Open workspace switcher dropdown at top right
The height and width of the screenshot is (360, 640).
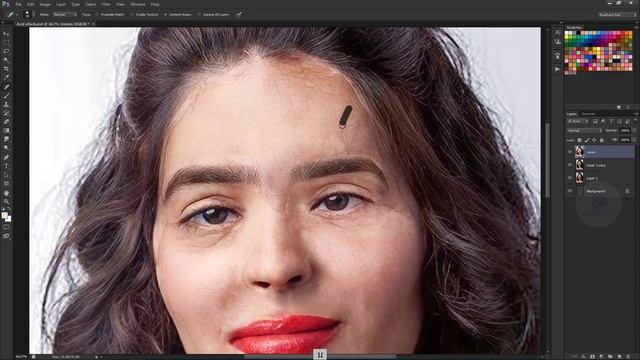(618, 14)
